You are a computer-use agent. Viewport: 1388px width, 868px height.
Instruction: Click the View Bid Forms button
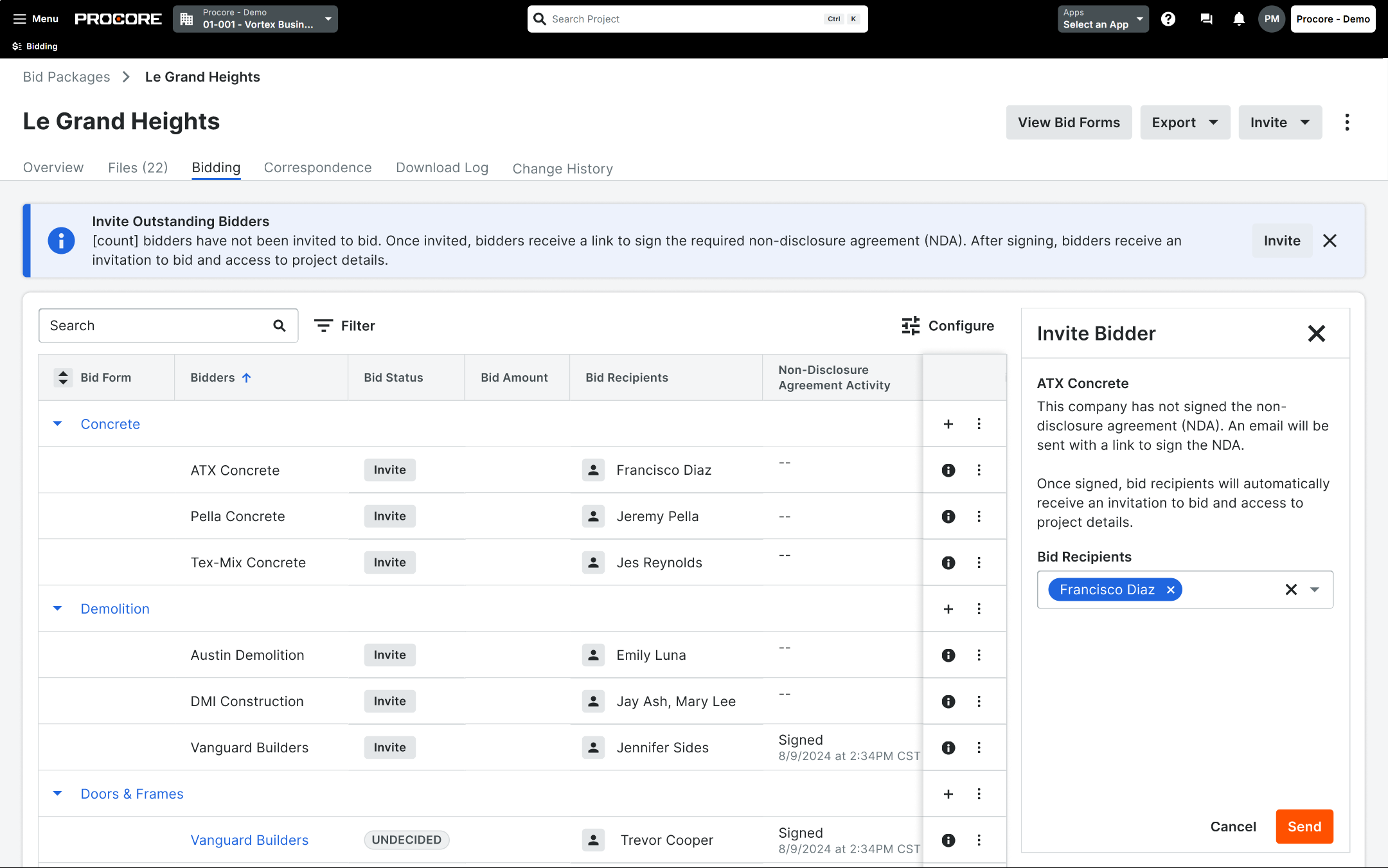(x=1069, y=122)
